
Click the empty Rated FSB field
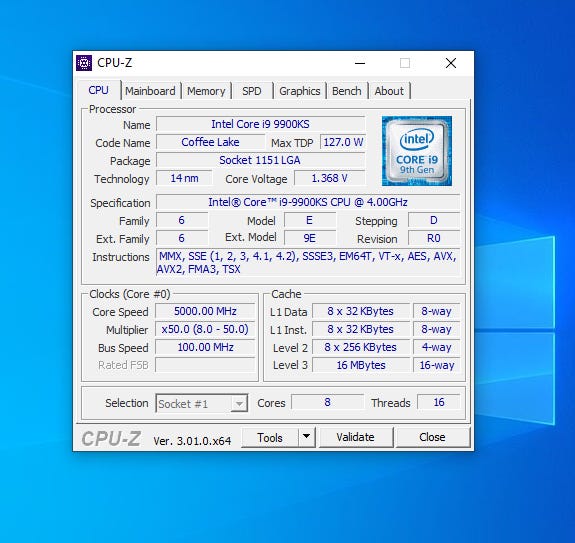[205, 365]
